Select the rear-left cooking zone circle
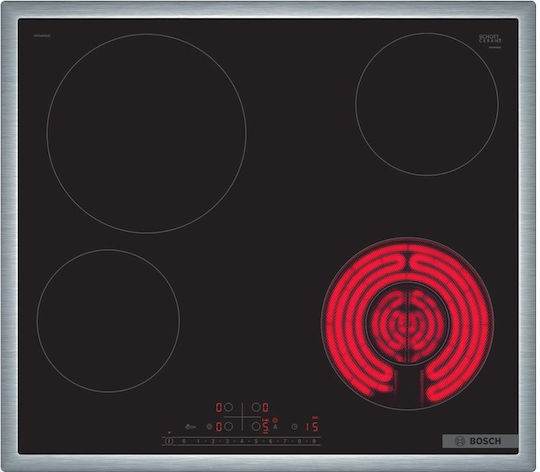This screenshot has width=540, height=472. click(228, 407)
